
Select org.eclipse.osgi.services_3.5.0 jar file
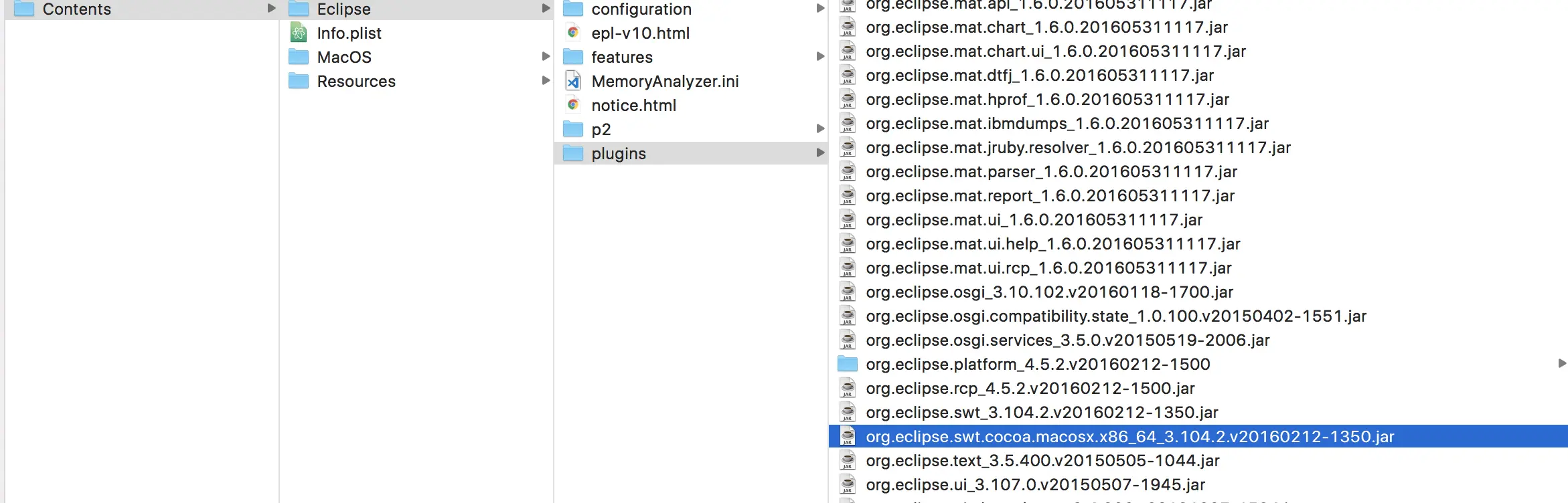1068,340
